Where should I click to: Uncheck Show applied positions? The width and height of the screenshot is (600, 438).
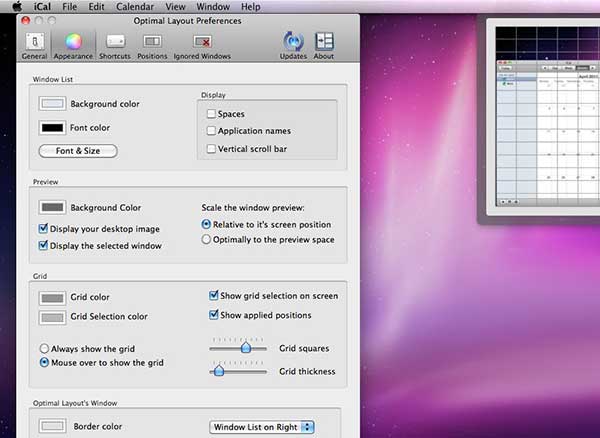point(214,315)
